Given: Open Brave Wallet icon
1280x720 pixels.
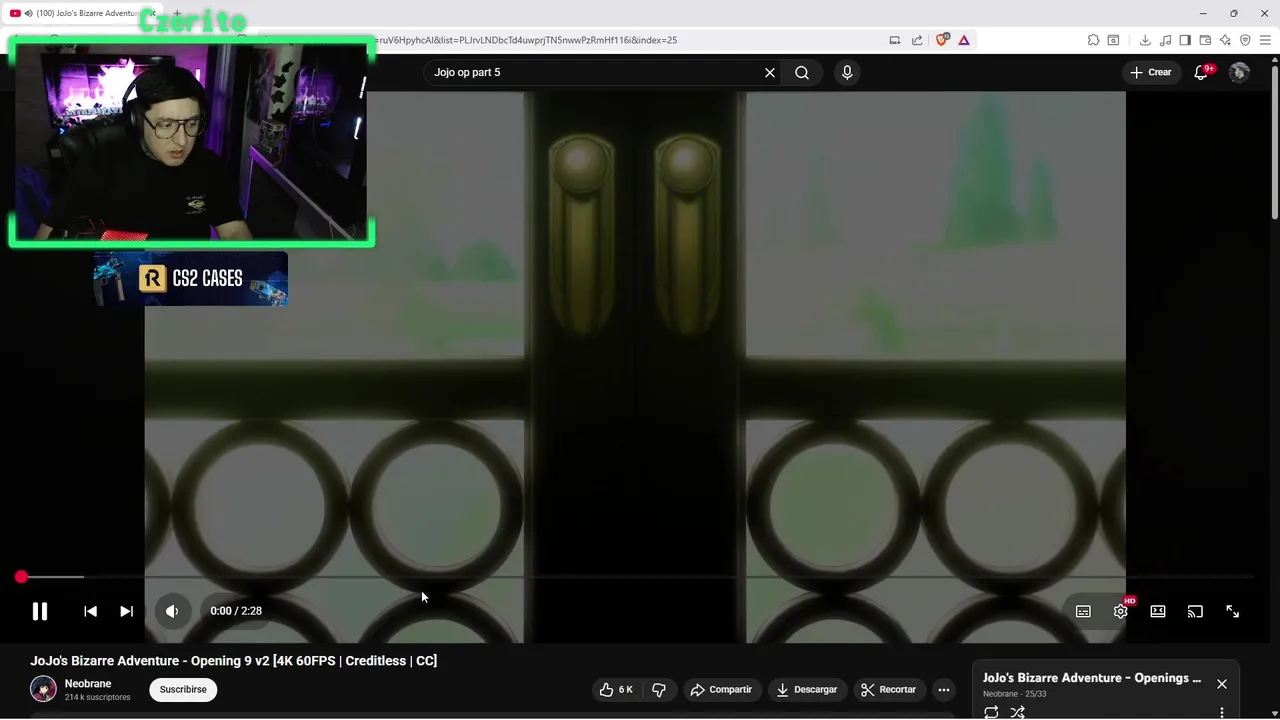Looking at the screenshot, I should pyautogui.click(x=1205, y=40).
